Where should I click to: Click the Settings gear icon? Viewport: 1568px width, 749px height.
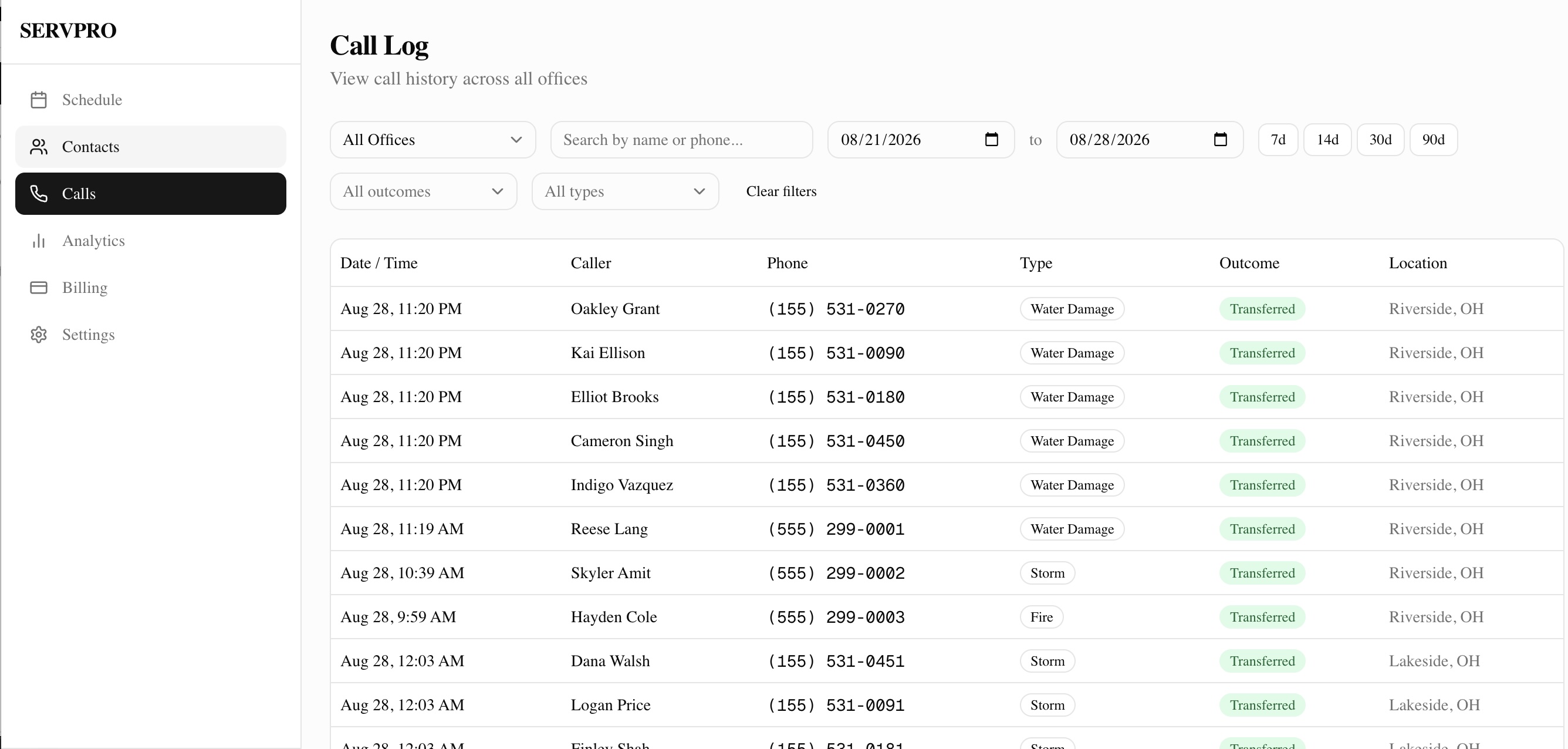38,335
